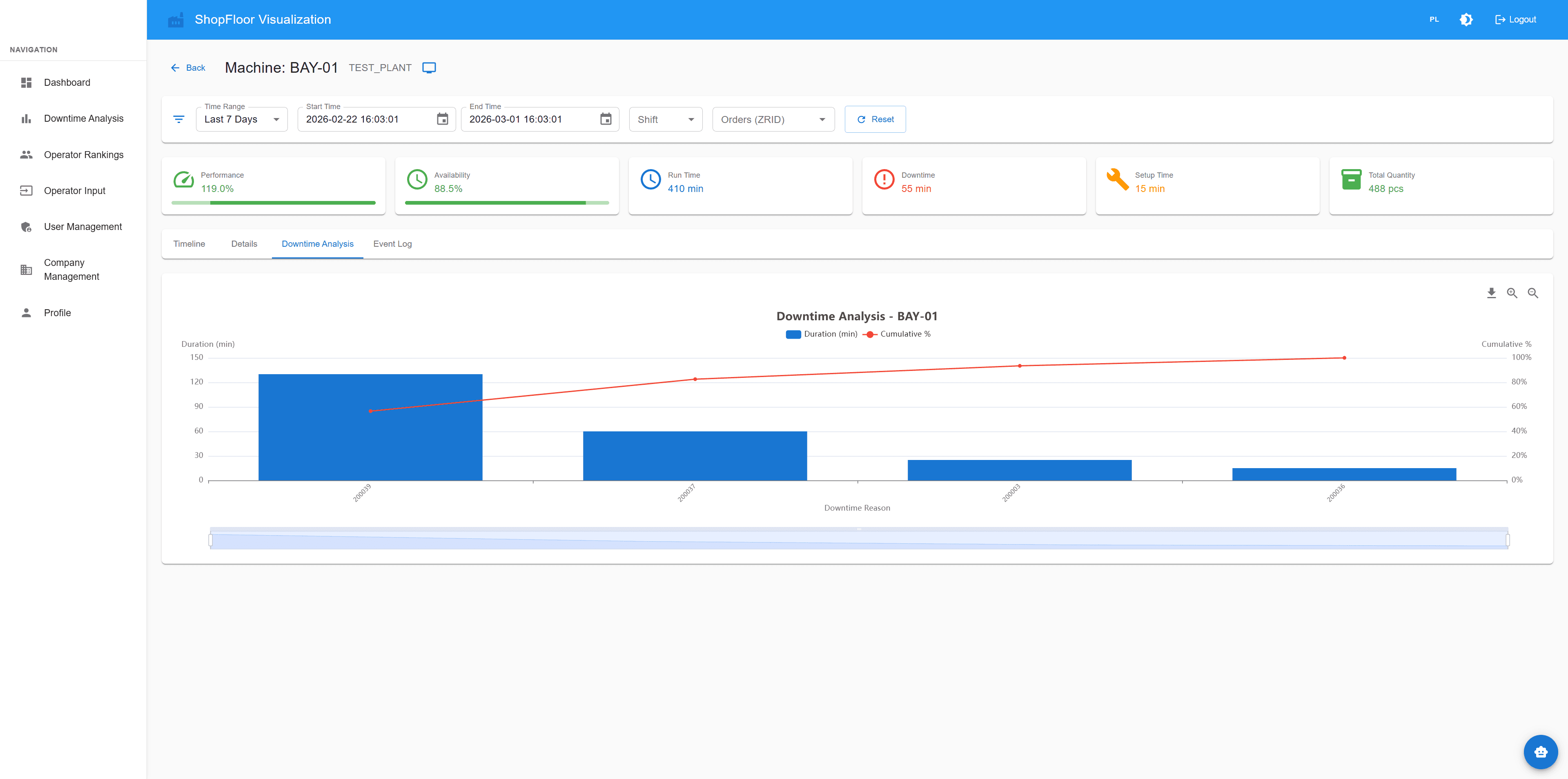The image size is (1568, 779).
Task: Click the Run Time clock icon
Action: (x=651, y=180)
